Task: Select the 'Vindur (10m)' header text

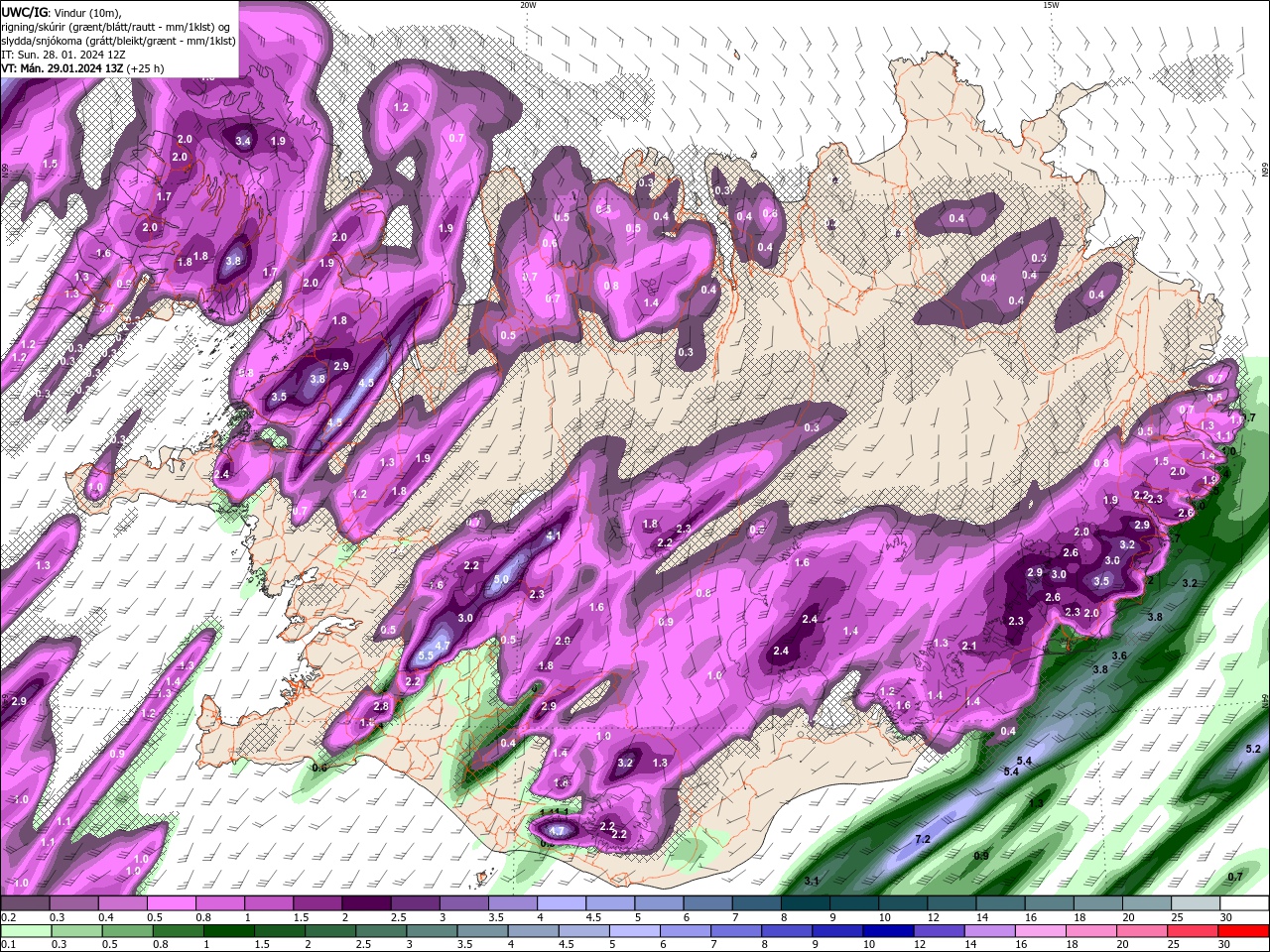Action: [x=85, y=12]
